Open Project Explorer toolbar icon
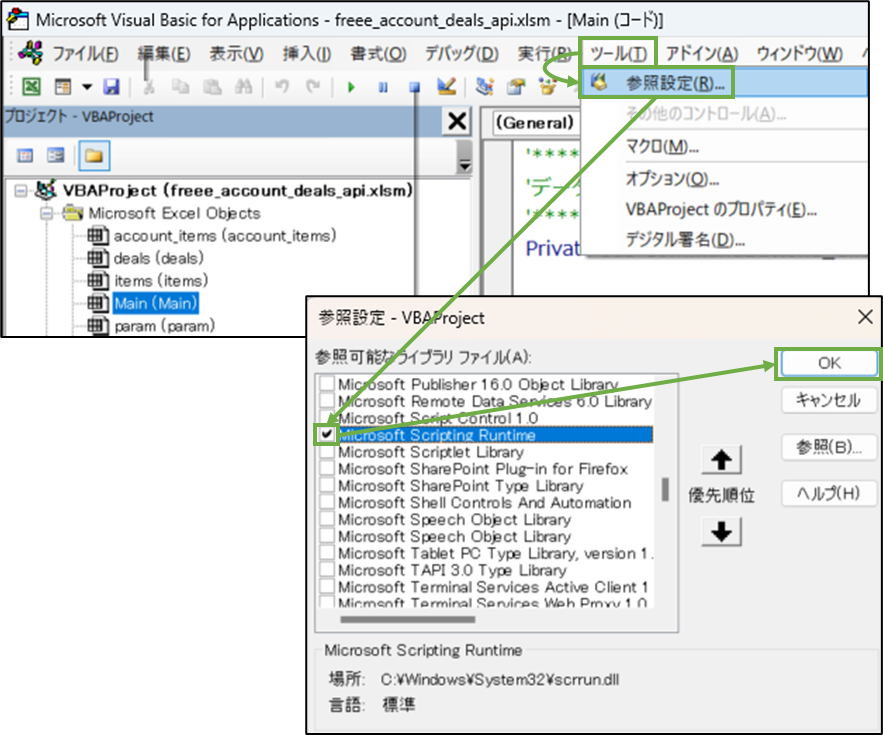The image size is (883, 735). click(485, 86)
